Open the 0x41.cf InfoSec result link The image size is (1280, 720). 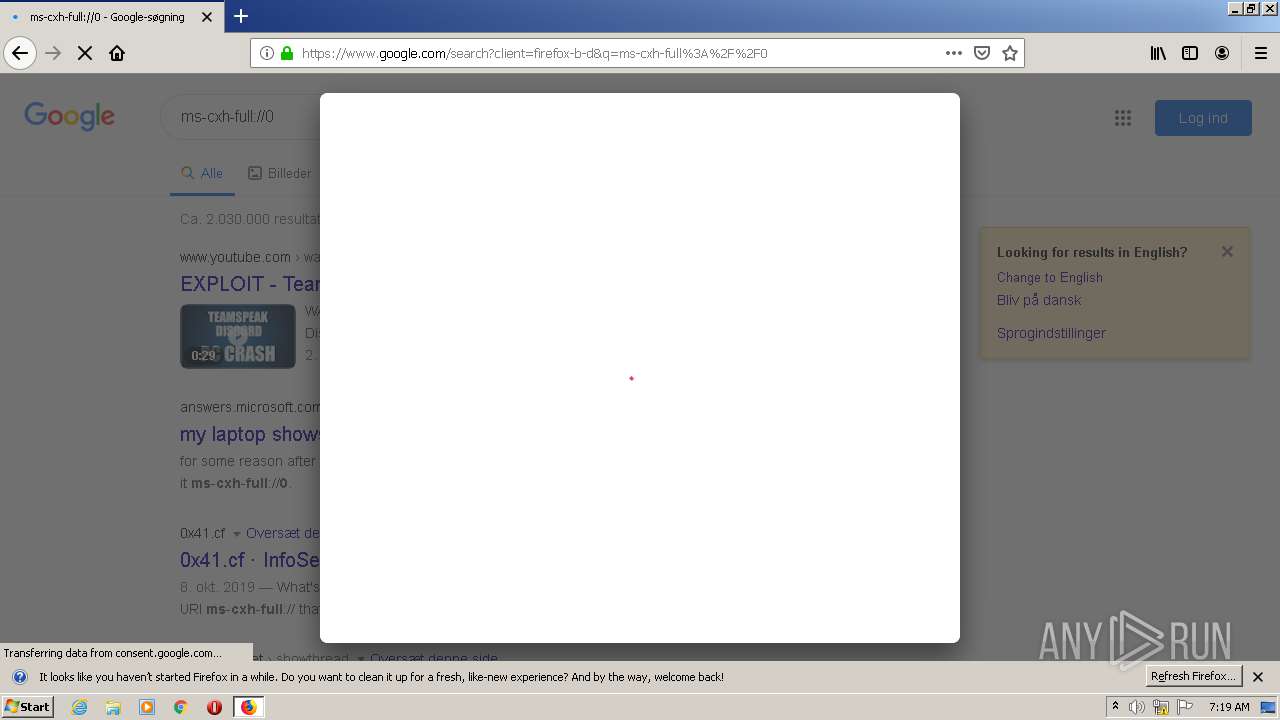coord(250,560)
